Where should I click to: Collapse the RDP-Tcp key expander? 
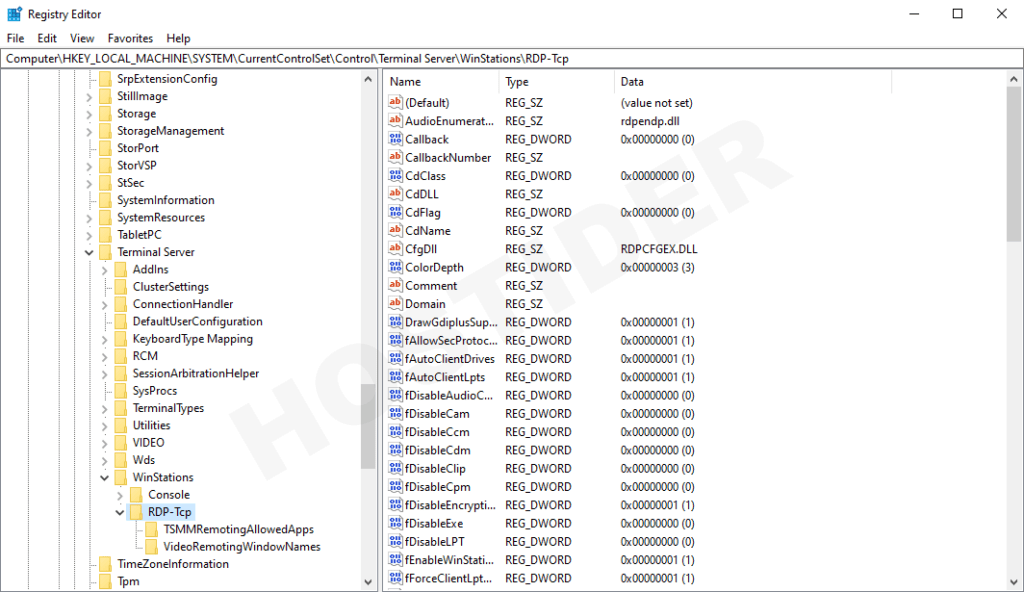(x=121, y=512)
